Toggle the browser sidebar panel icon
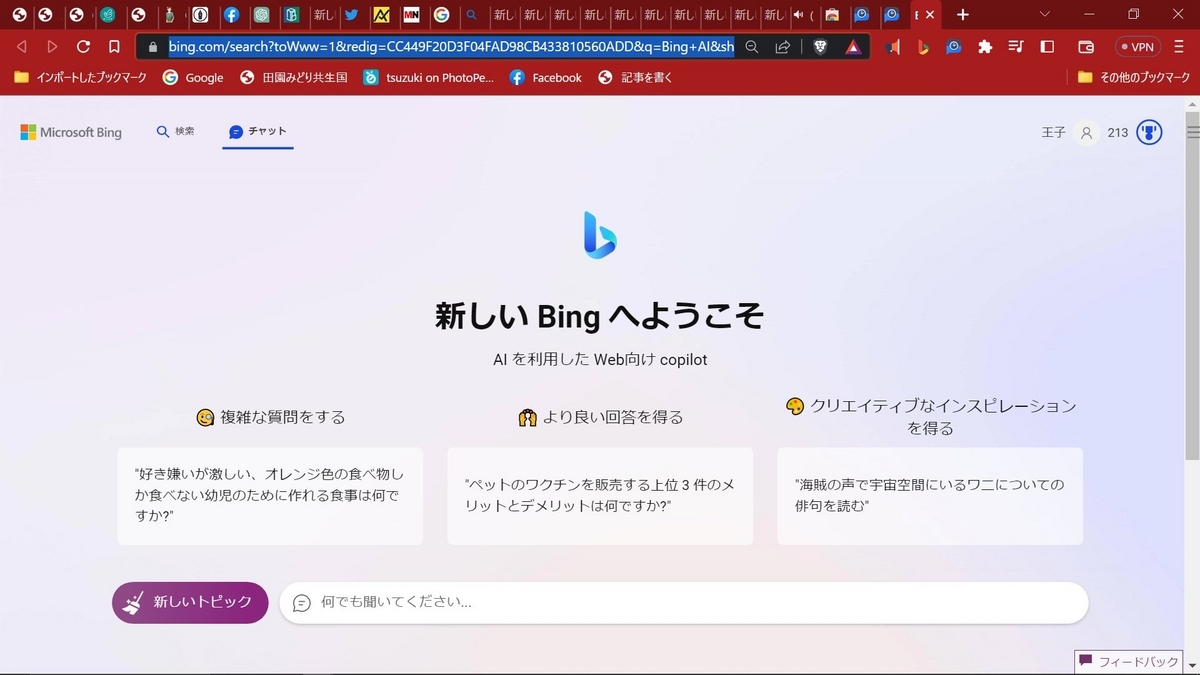This screenshot has height=675, width=1200. click(x=1047, y=47)
